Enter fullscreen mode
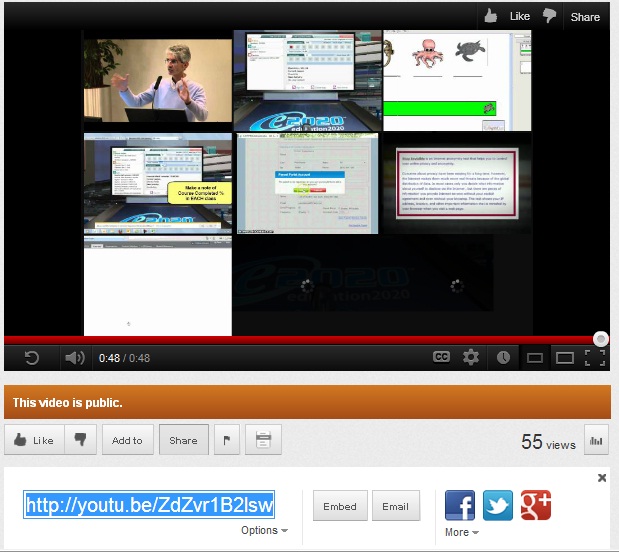This screenshot has width=619, height=553. 595,357
